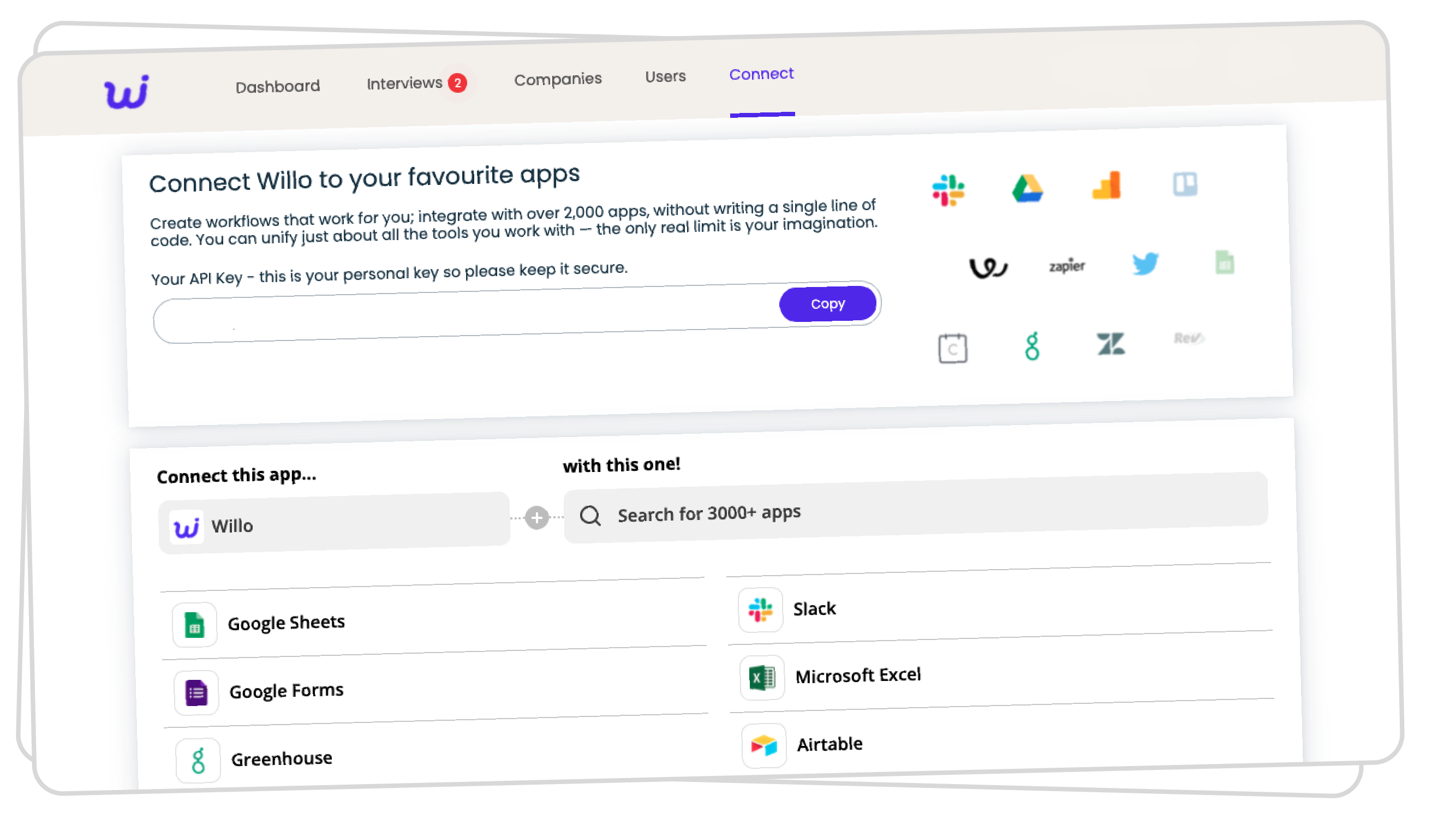Choose the Microsoft Excel integration
Viewport: 1456px width, 819px height.
(857, 675)
